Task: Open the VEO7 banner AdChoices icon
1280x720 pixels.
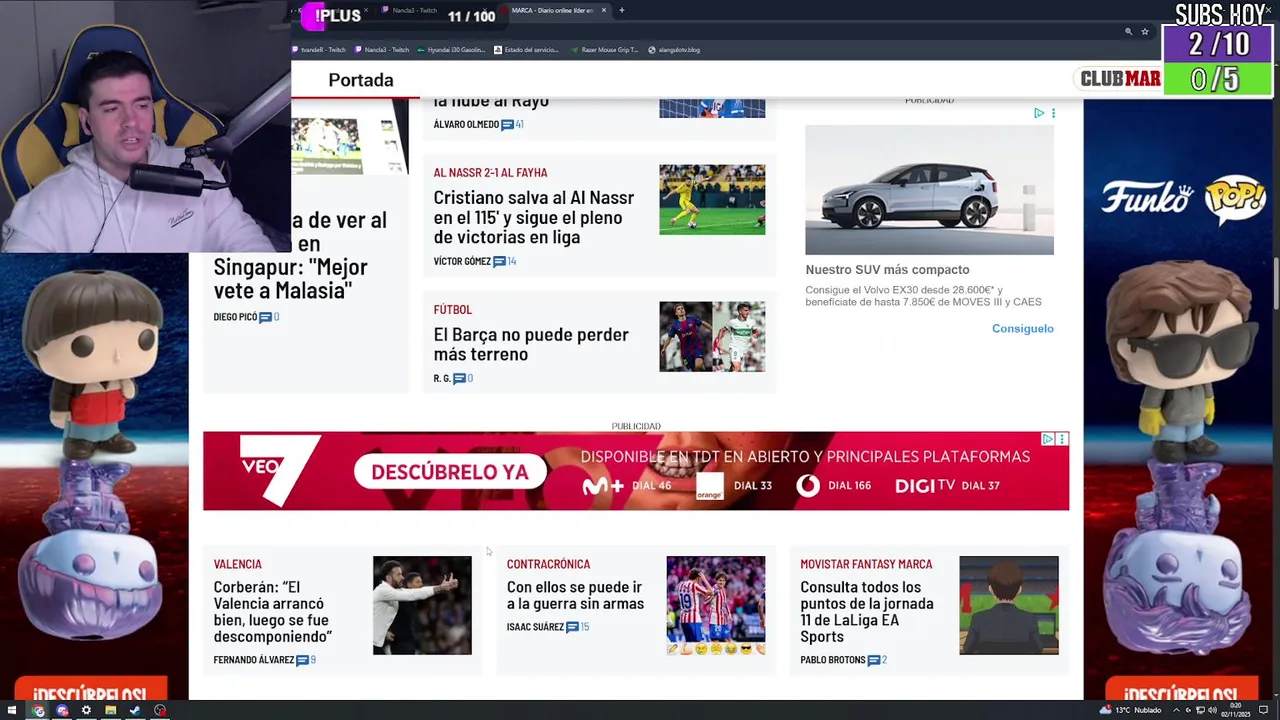Action: click(1047, 439)
